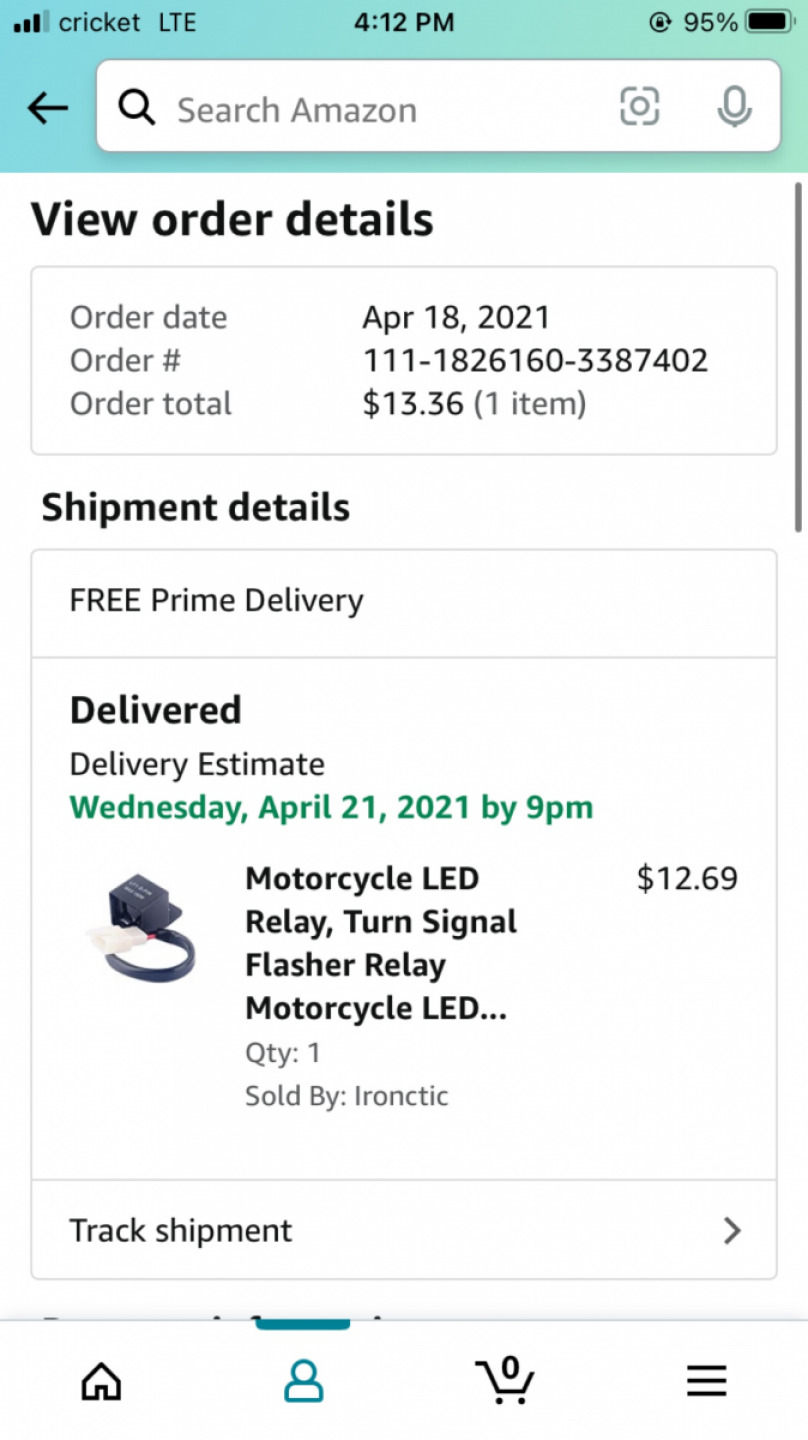Expand the Track shipment chevron

[733, 1230]
